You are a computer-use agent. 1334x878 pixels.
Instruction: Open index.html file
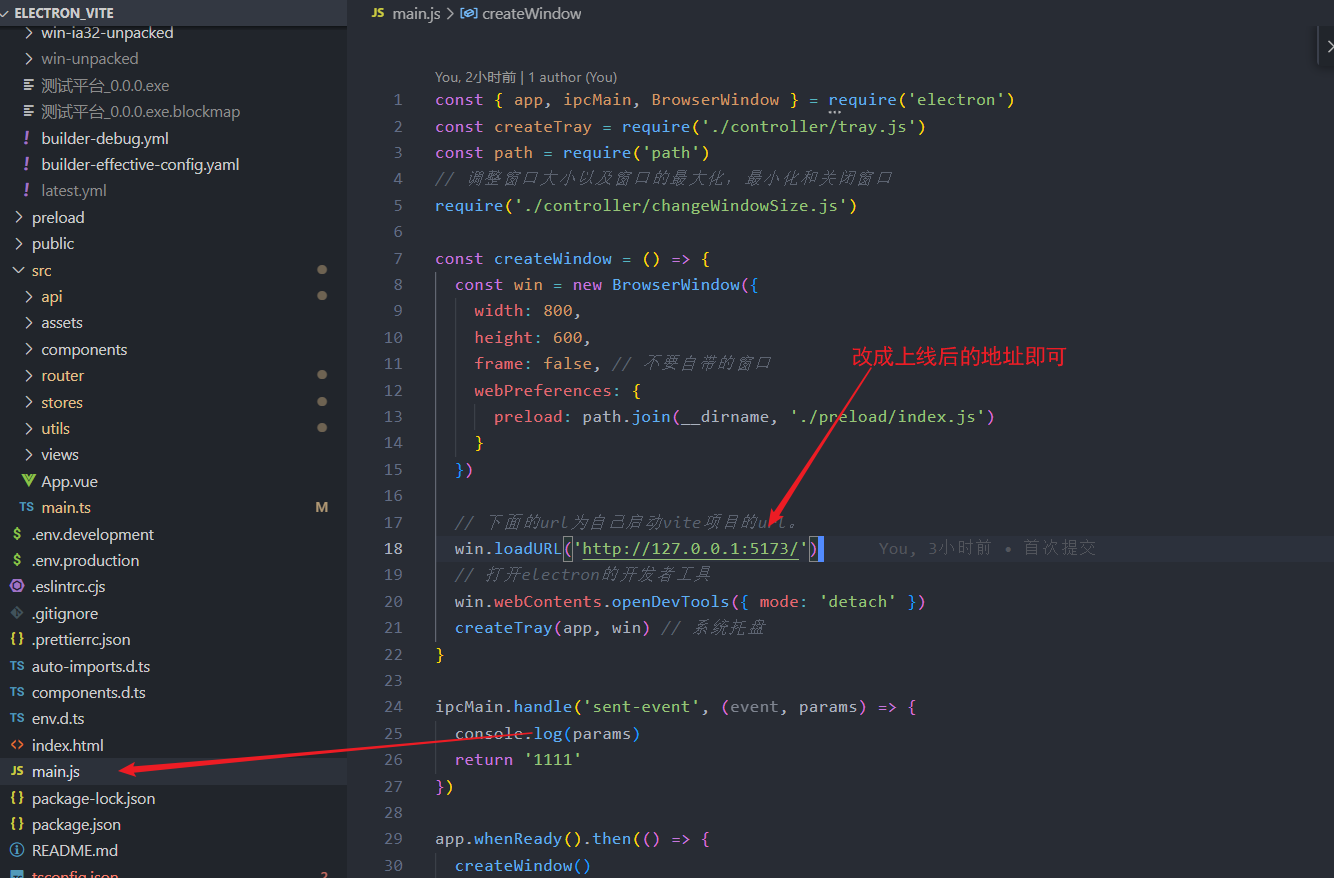(x=68, y=746)
